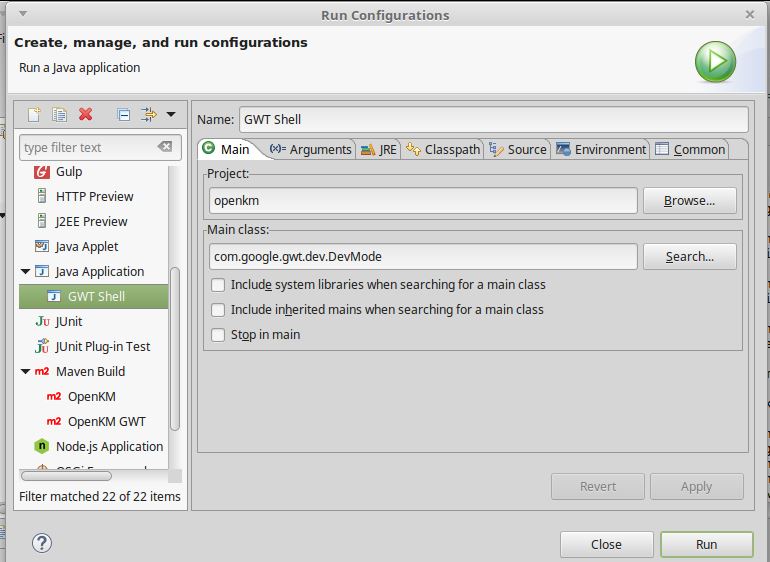Delete selected launch configuration with red X
The image size is (770, 562).
[86, 114]
